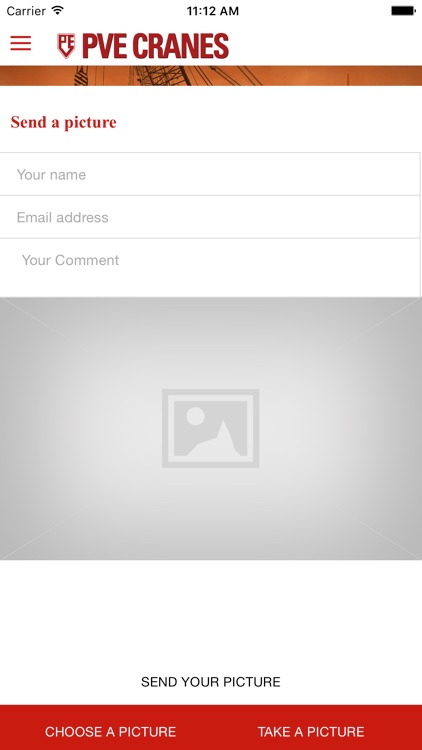Tap the PVE shield logo icon

pos(66,46)
